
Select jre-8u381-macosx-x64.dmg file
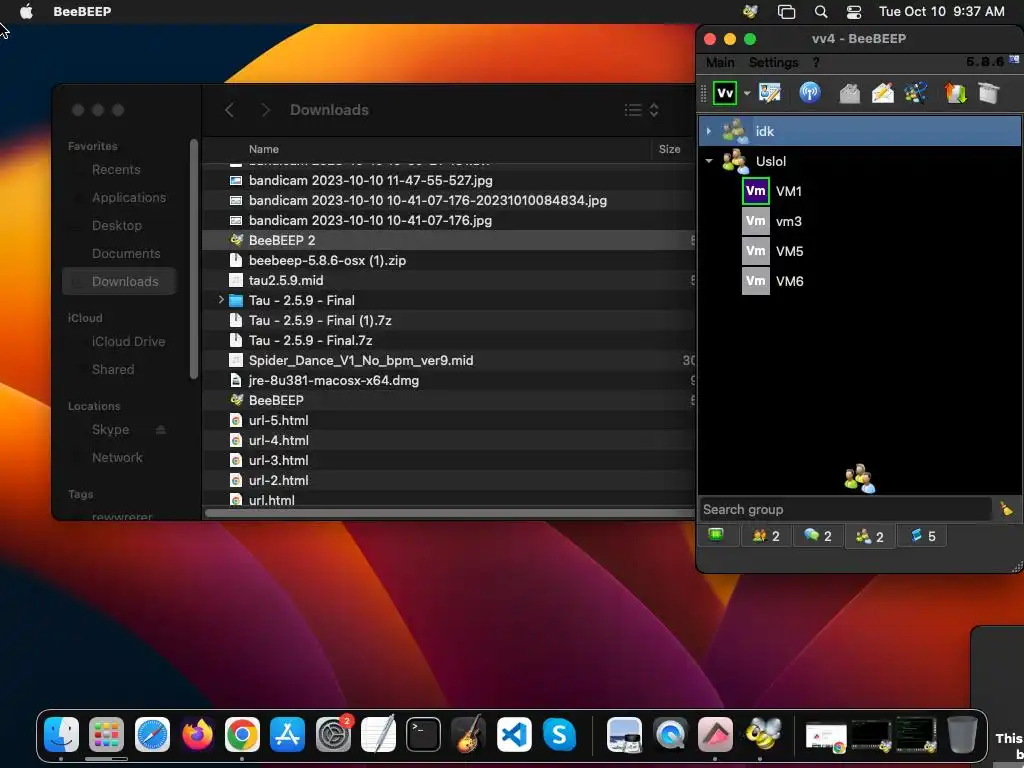point(449,380)
